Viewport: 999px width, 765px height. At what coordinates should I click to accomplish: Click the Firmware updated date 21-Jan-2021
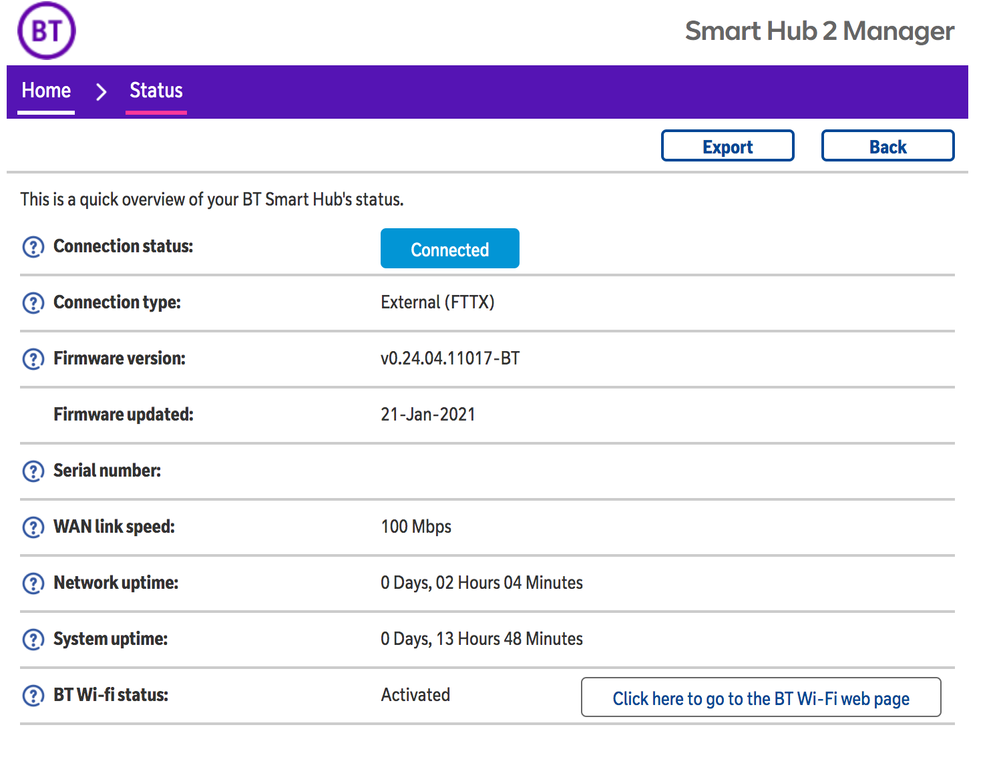pos(428,414)
